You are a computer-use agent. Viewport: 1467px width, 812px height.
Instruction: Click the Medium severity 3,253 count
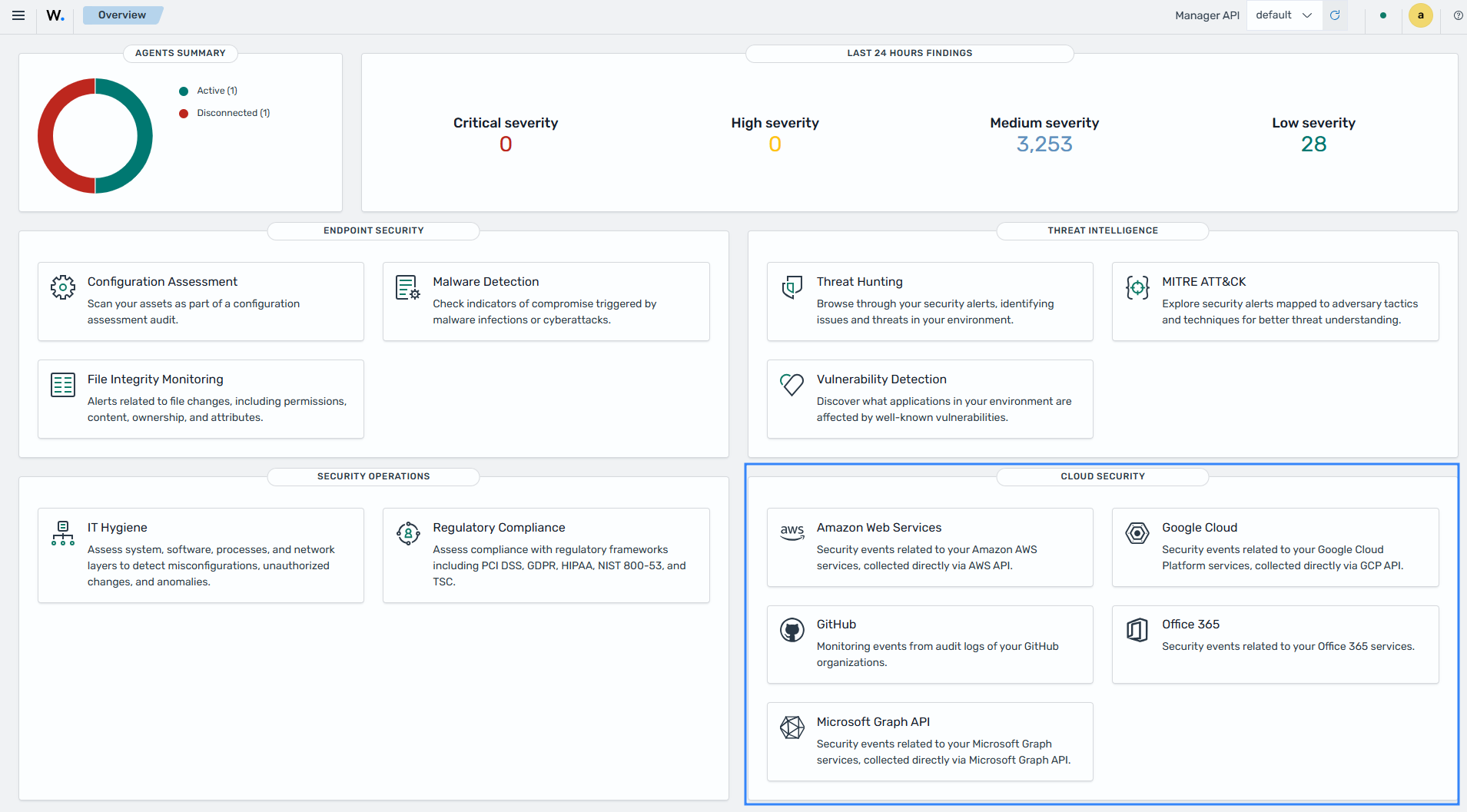(1044, 144)
